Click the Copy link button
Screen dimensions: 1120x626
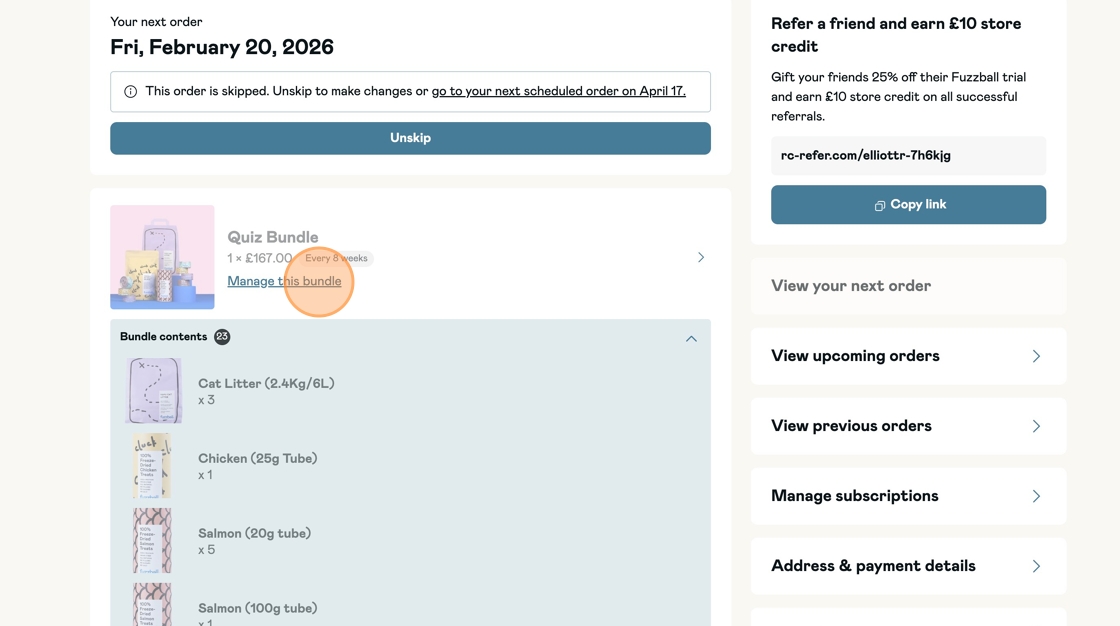pyautogui.click(x=908, y=204)
